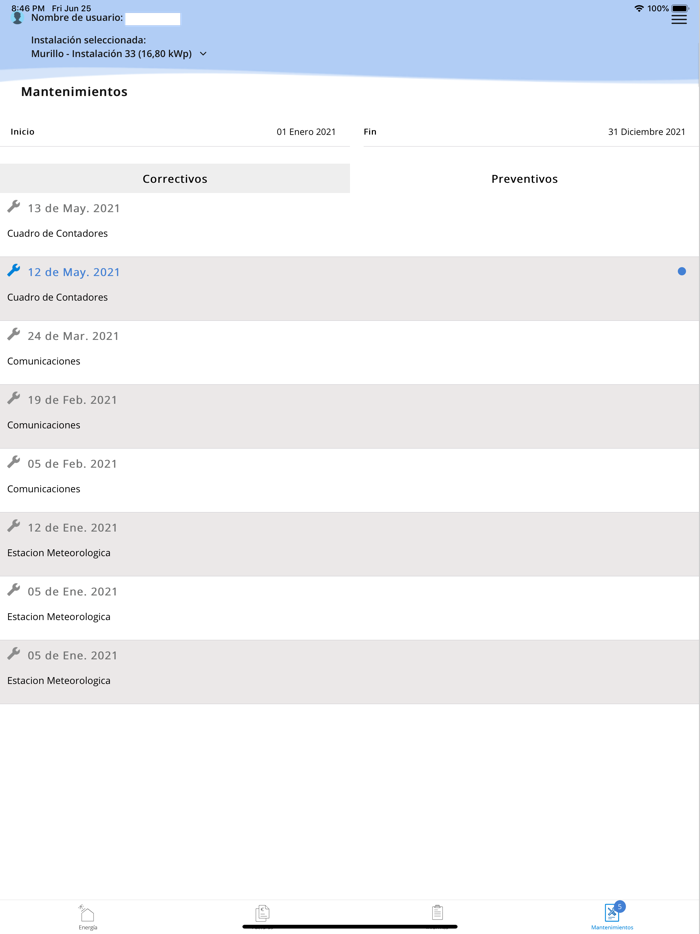
Task: Tap the blue unread dot on 12 de May row
Action: coord(682,272)
